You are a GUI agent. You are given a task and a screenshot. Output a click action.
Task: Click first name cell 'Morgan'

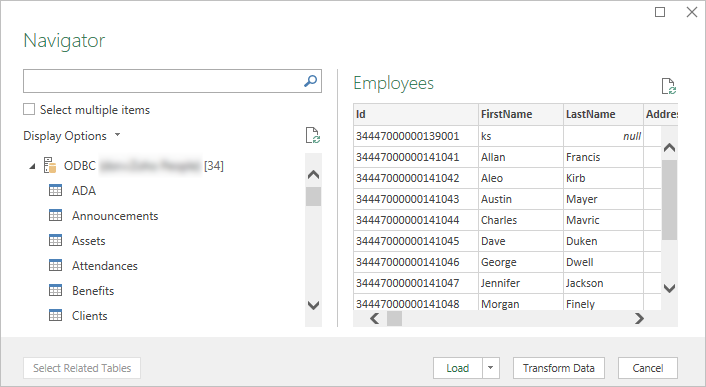click(520, 302)
